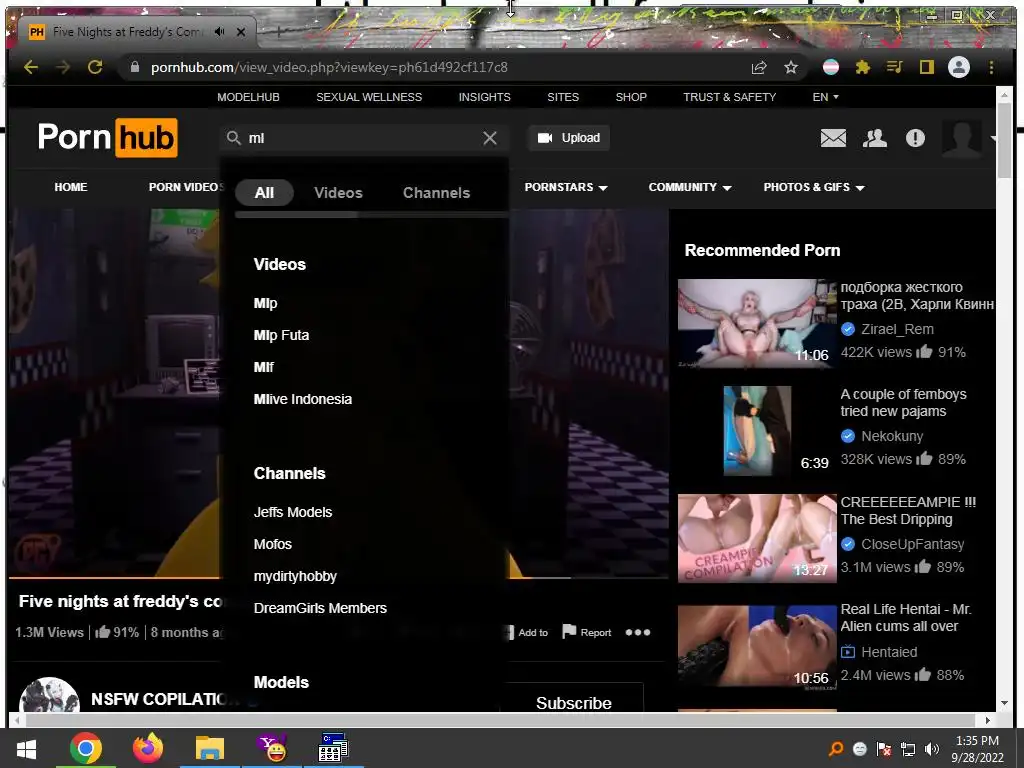
Task: Open the three-dot more options
Action: [x=638, y=632]
